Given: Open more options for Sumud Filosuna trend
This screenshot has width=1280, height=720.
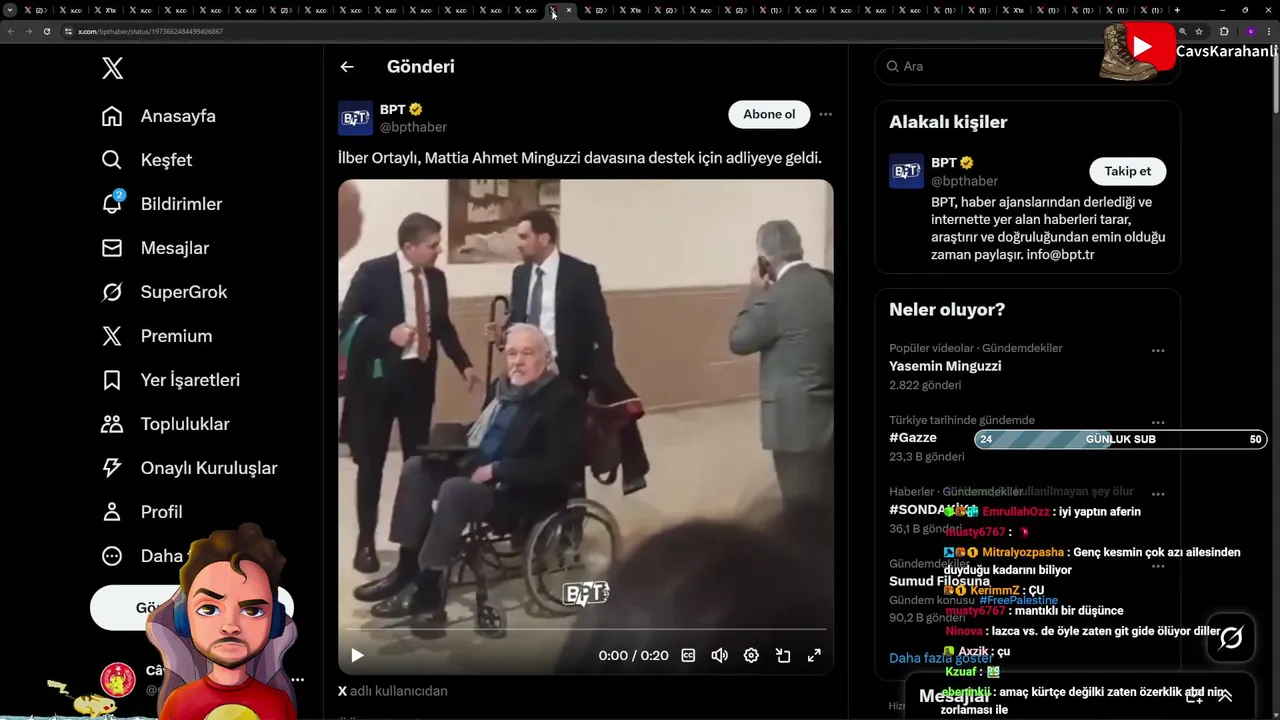Looking at the screenshot, I should click(1158, 566).
